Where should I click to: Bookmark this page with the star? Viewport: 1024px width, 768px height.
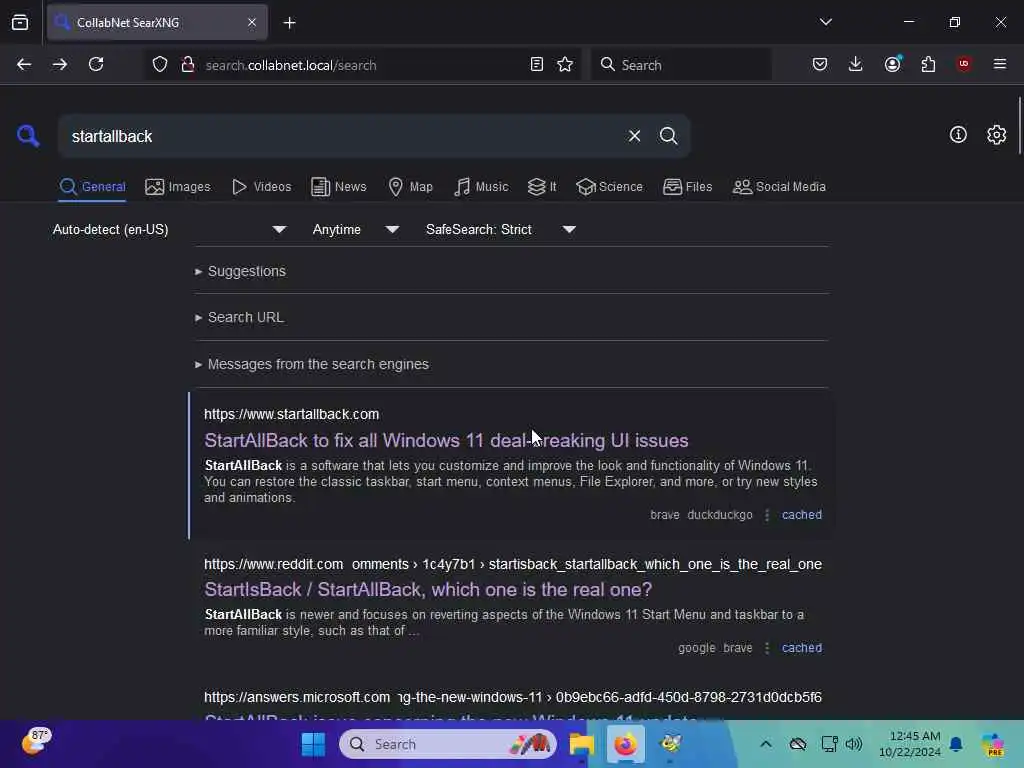(x=565, y=64)
